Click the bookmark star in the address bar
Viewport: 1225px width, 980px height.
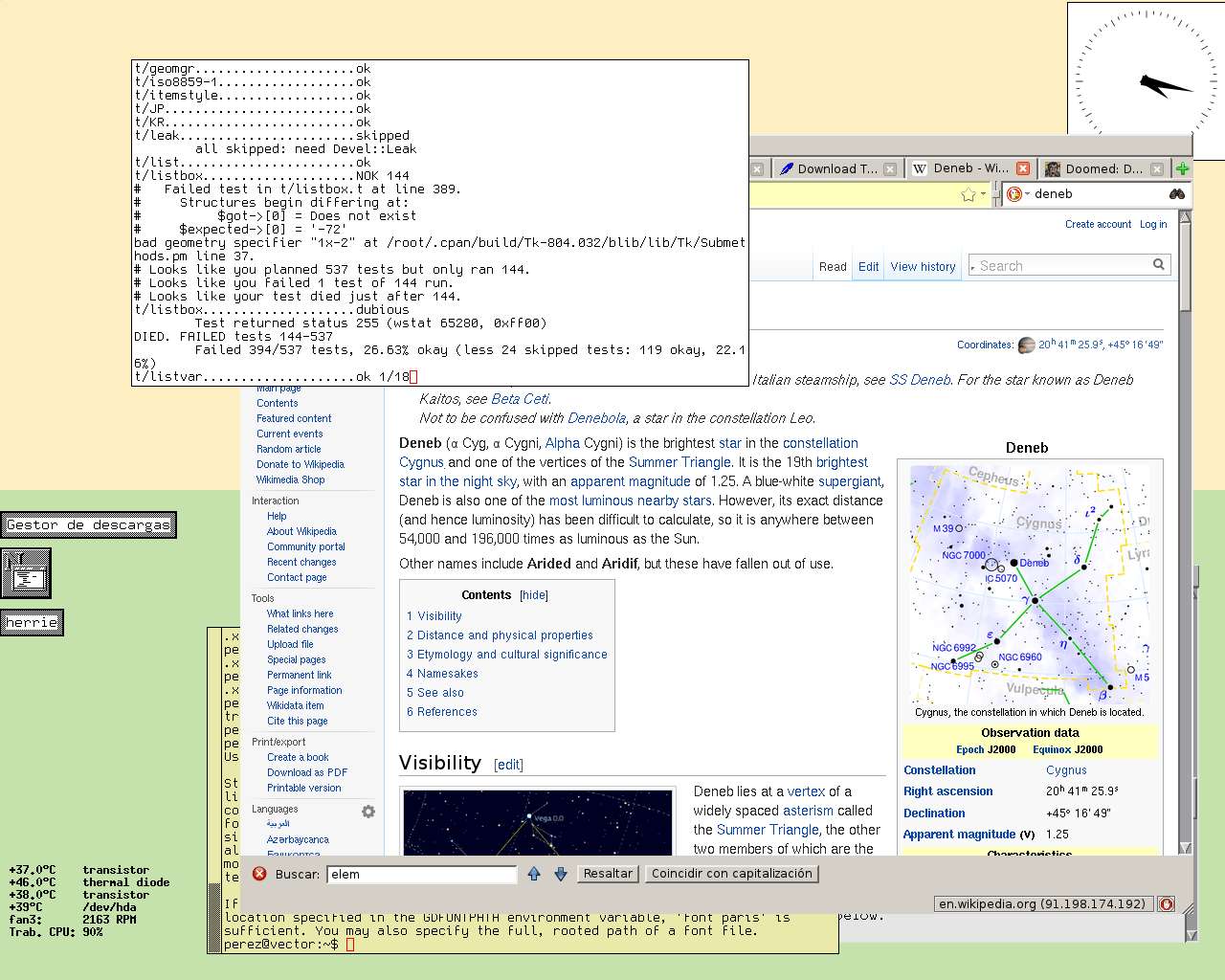[968, 194]
